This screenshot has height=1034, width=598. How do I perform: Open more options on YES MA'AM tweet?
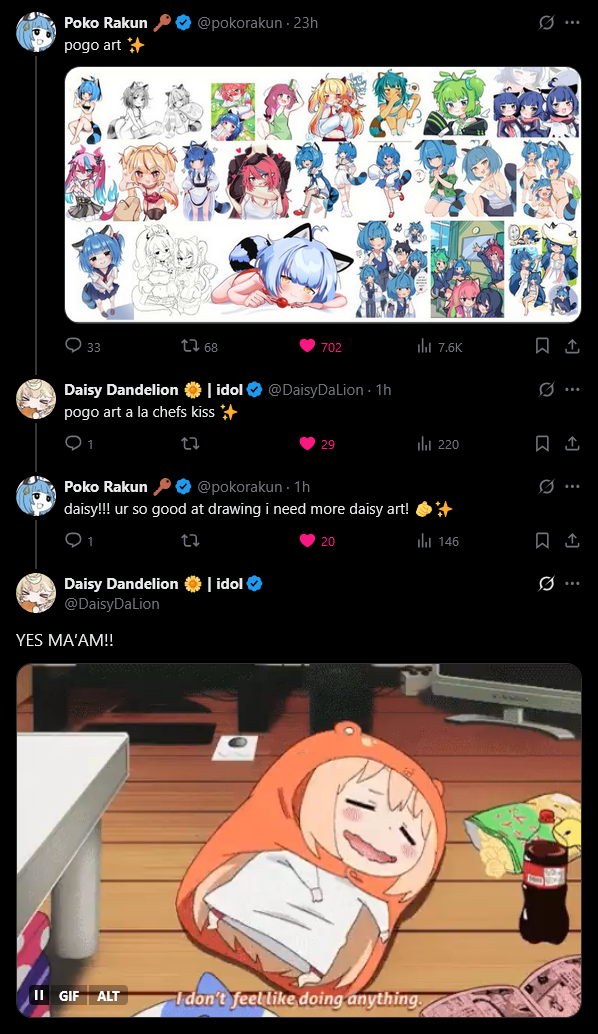click(572, 584)
